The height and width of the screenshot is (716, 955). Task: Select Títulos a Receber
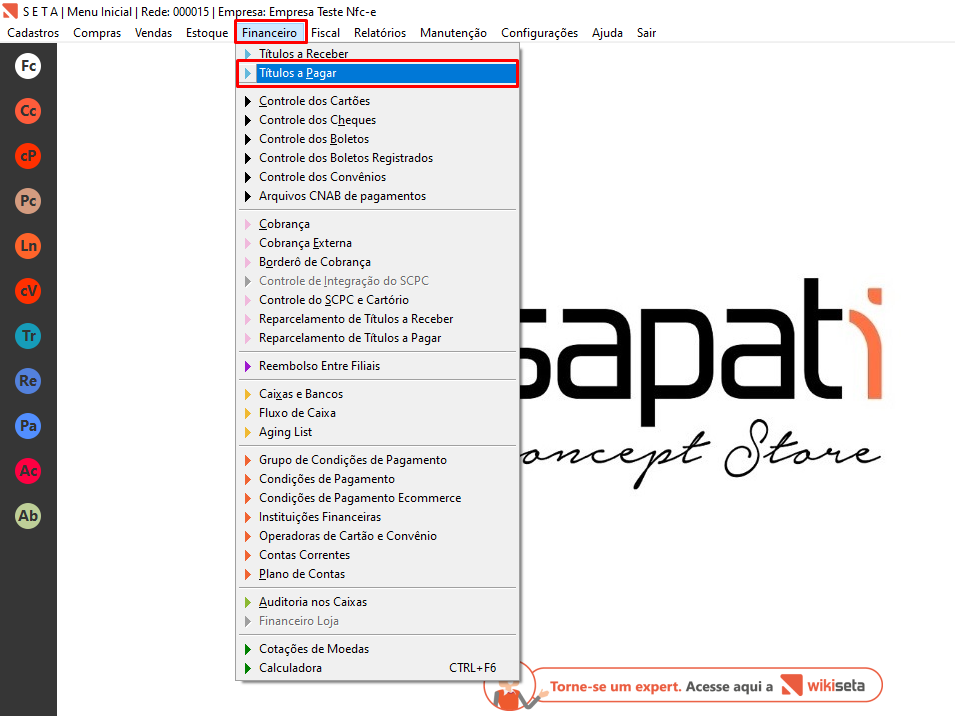[x=378, y=54]
